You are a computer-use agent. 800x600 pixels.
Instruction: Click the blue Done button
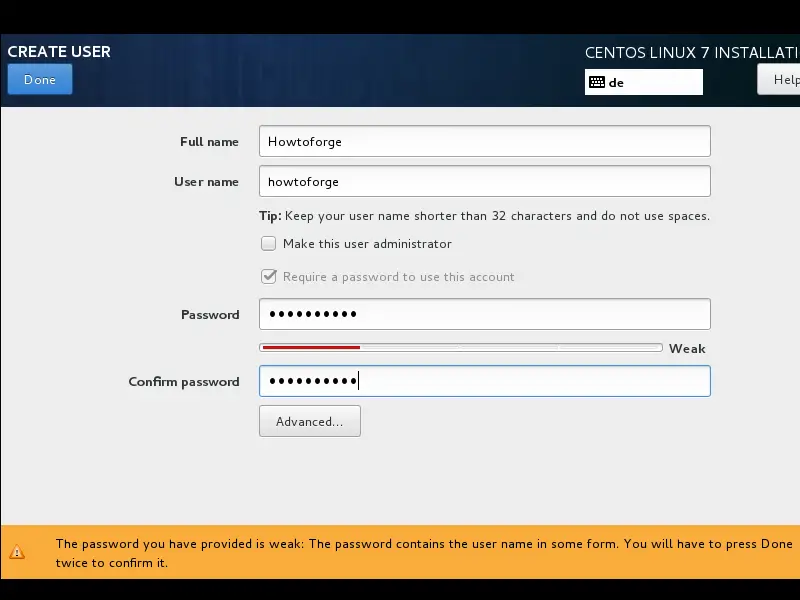tap(40, 79)
